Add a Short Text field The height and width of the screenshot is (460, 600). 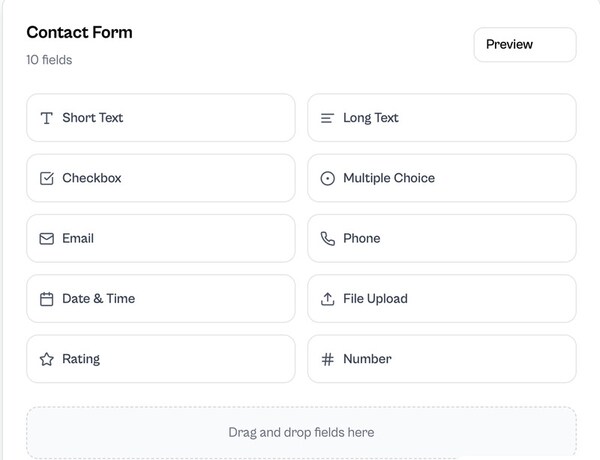click(x=160, y=118)
